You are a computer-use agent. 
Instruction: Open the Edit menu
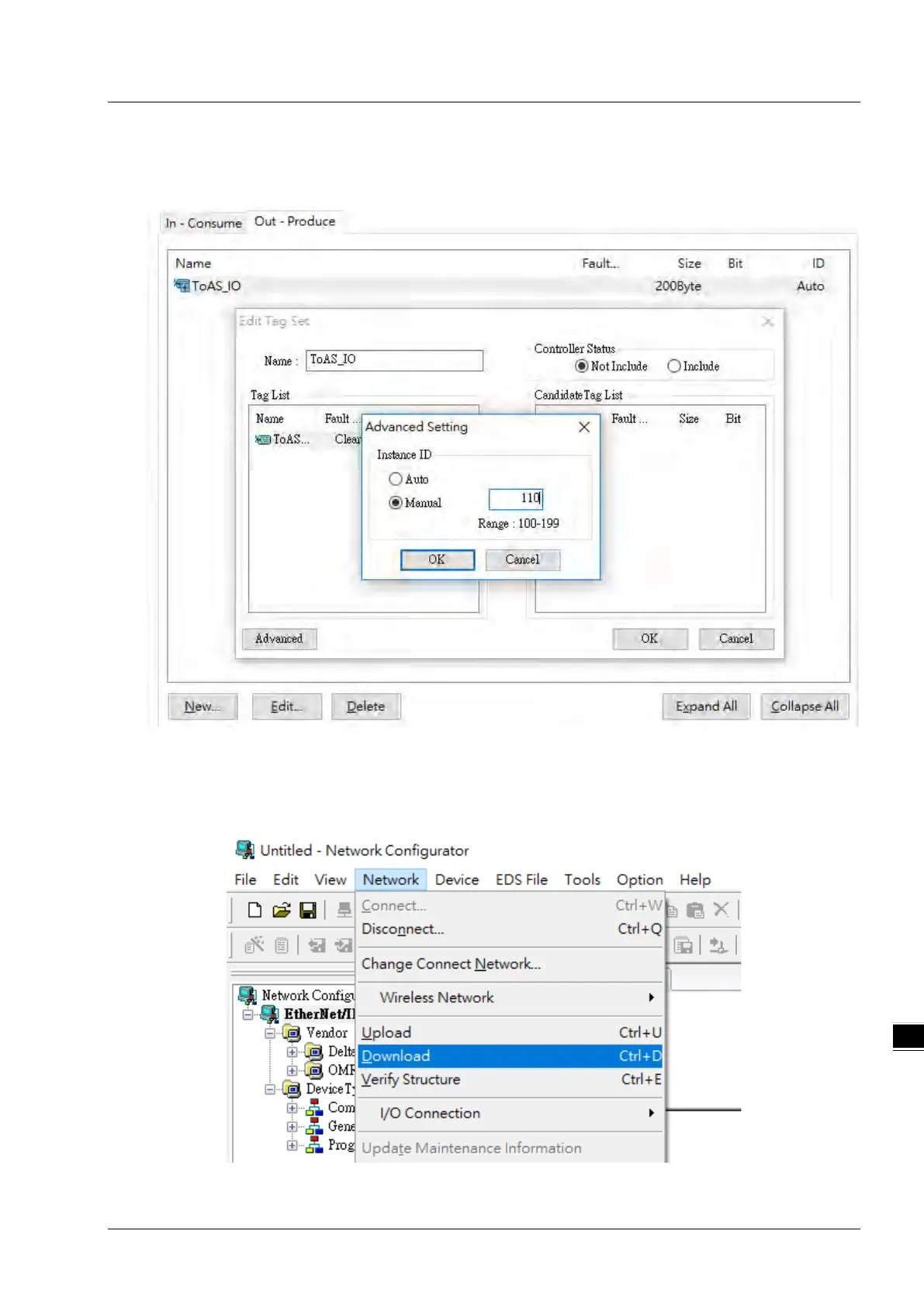click(286, 879)
